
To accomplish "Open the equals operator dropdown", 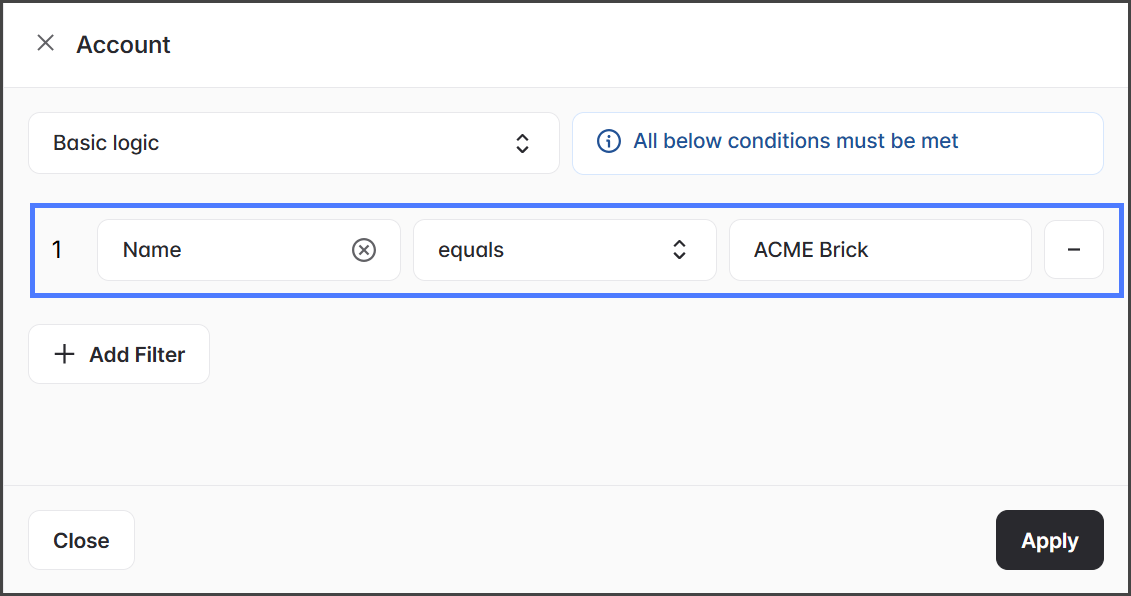I will (x=564, y=250).
